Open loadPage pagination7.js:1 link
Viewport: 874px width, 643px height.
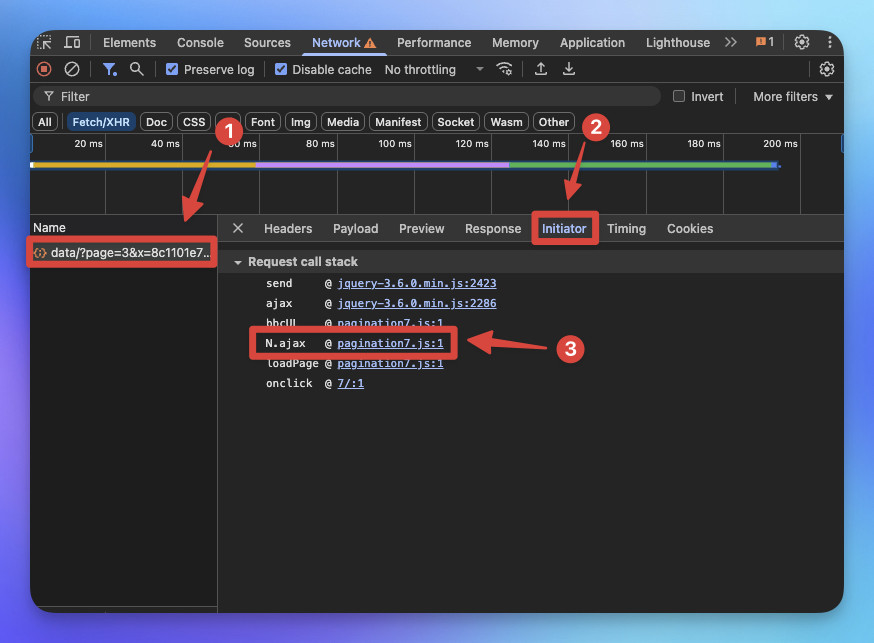(390, 363)
